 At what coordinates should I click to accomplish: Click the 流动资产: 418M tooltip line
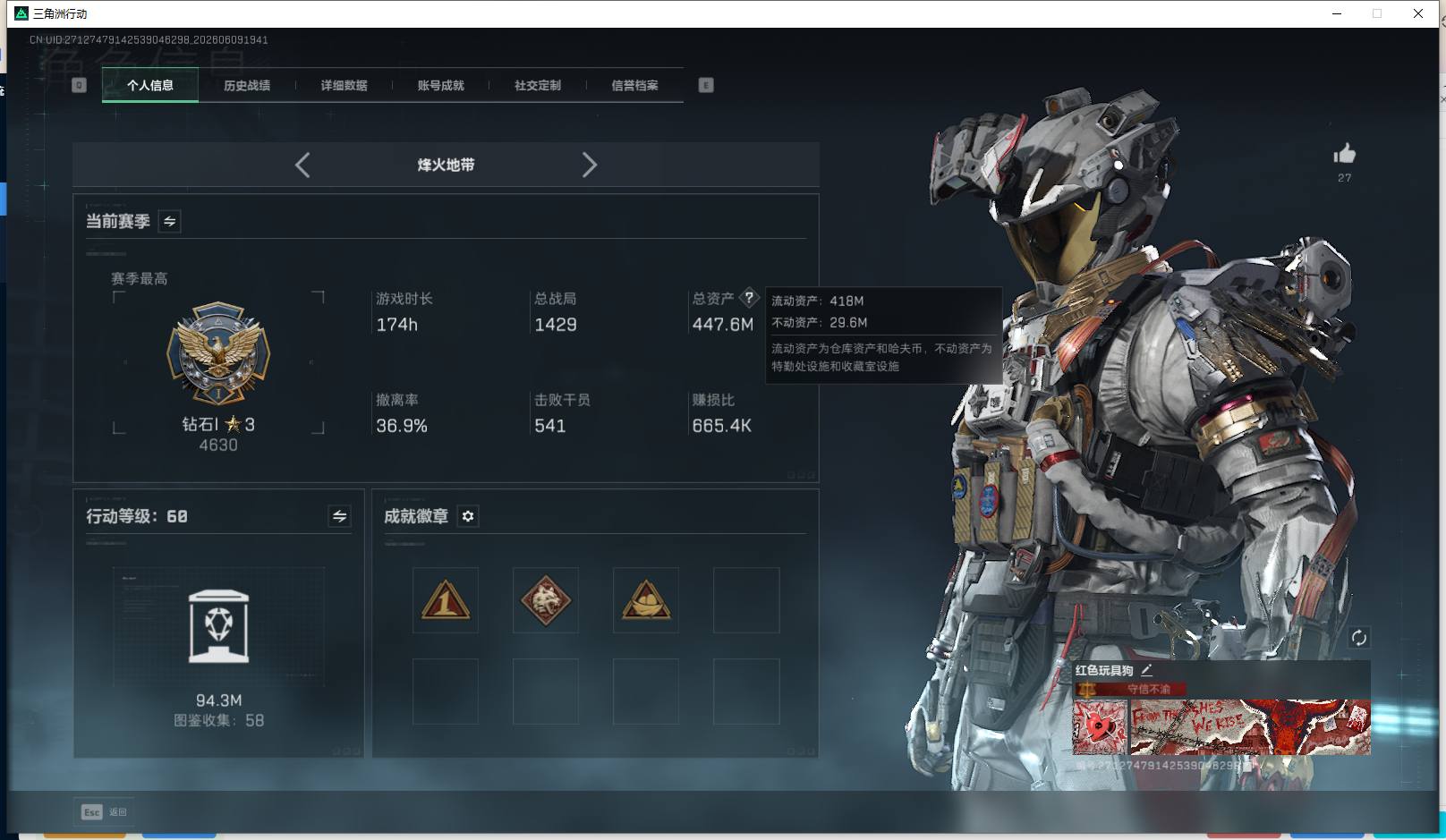pyautogui.click(x=818, y=301)
